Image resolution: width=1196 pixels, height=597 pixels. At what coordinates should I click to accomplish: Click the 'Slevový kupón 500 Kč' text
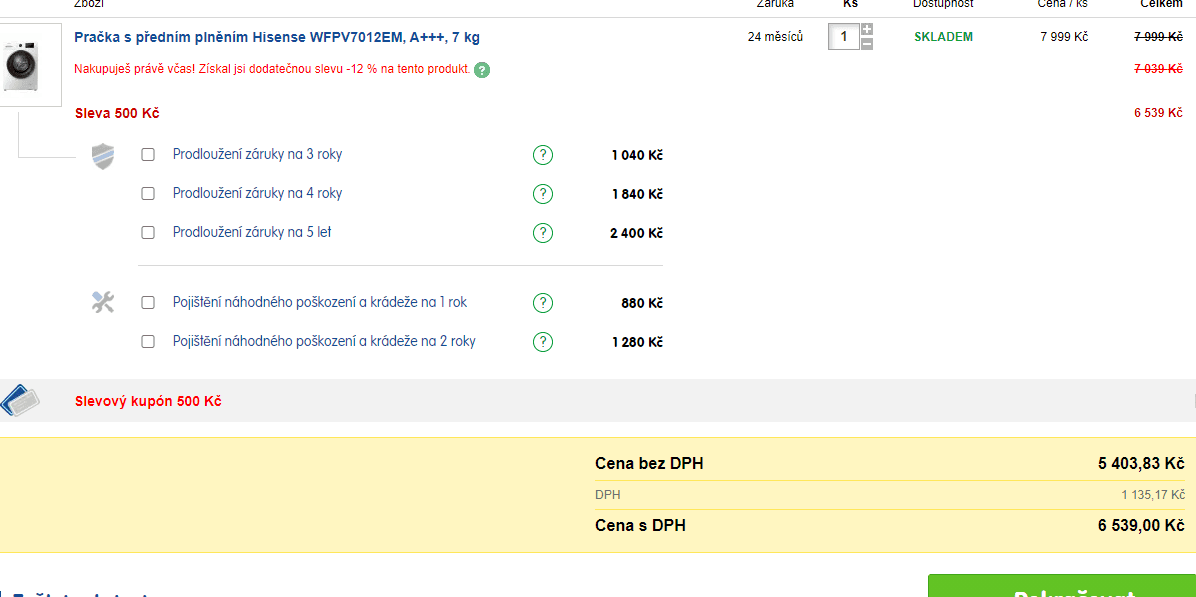149,401
